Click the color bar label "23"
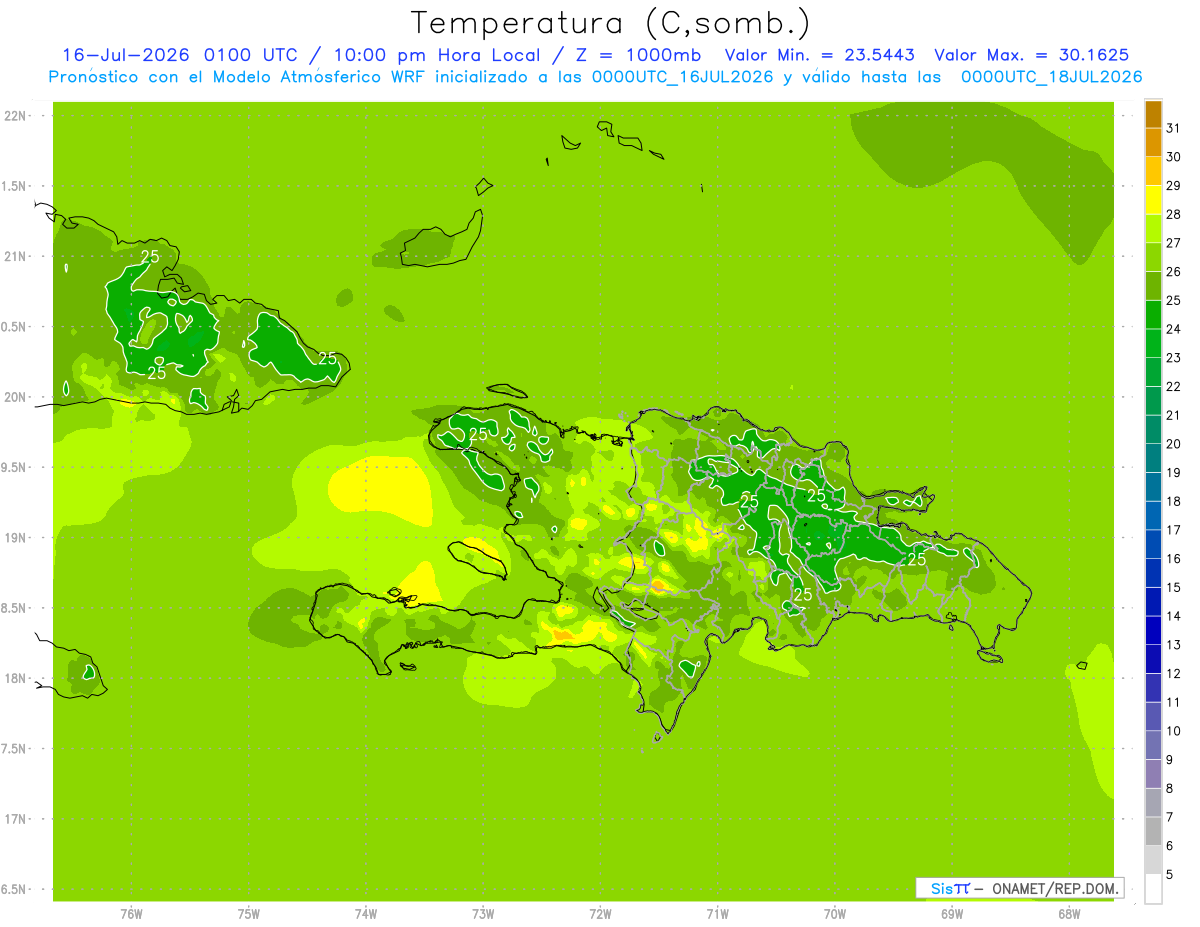 1174,358
